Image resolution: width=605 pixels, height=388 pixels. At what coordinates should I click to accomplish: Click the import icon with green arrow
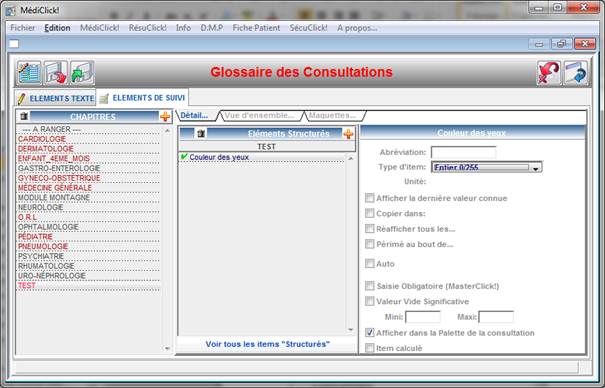coord(82,73)
